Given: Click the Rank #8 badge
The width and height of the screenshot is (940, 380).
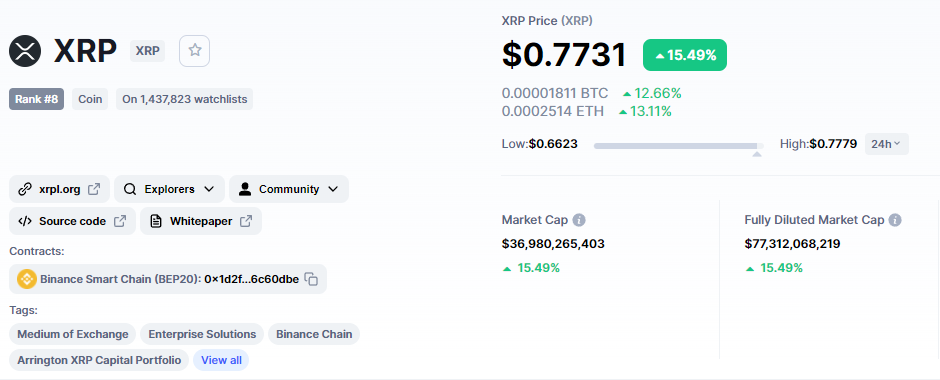Looking at the screenshot, I should (37, 99).
